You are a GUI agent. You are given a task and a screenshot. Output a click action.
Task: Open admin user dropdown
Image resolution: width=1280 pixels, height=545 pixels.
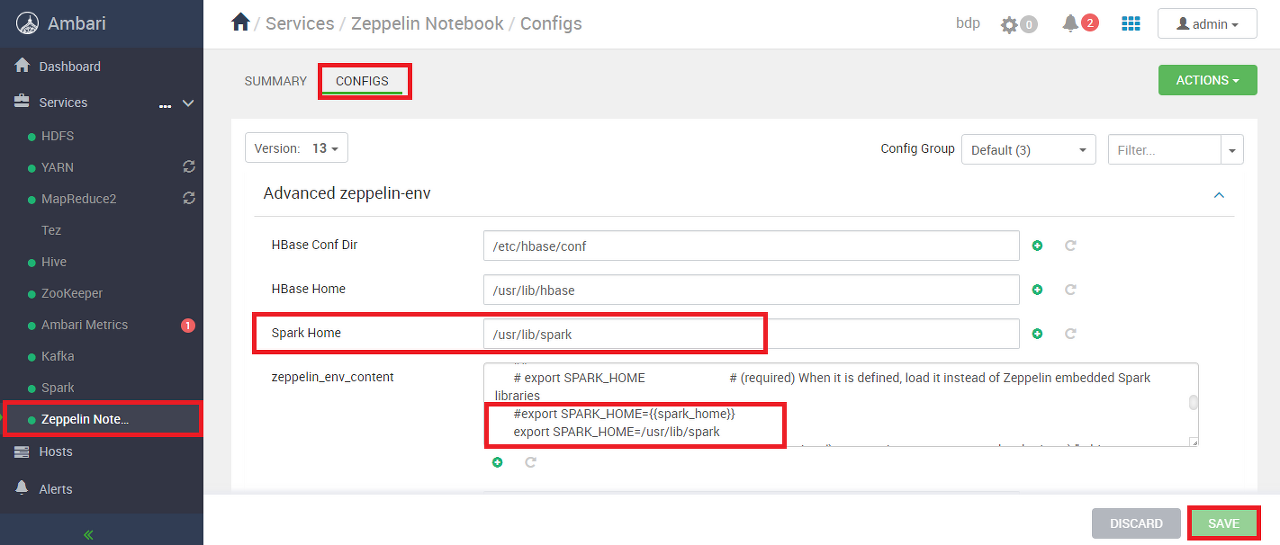click(1207, 24)
